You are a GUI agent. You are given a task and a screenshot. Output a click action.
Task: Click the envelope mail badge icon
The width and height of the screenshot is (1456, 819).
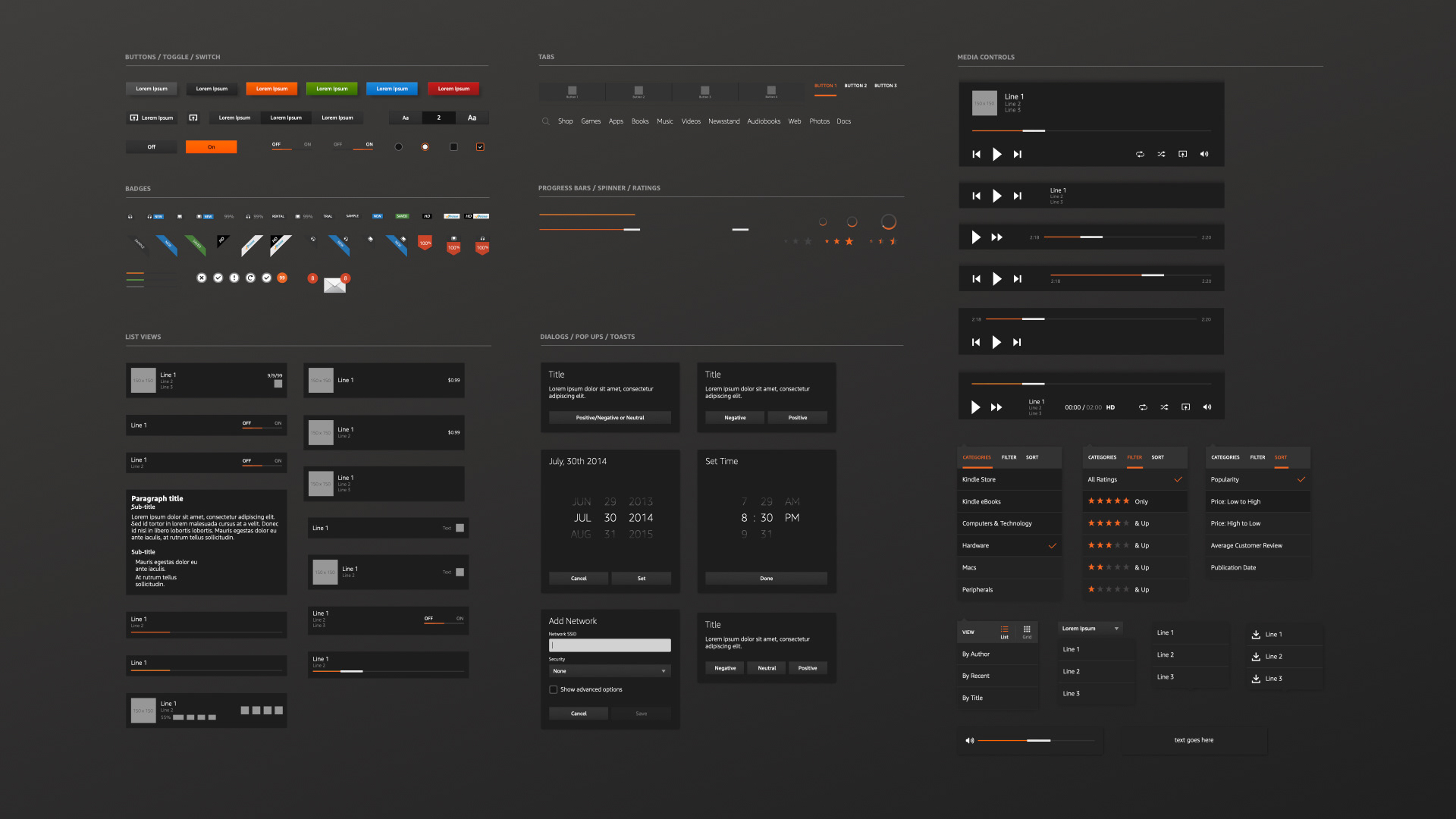point(334,285)
